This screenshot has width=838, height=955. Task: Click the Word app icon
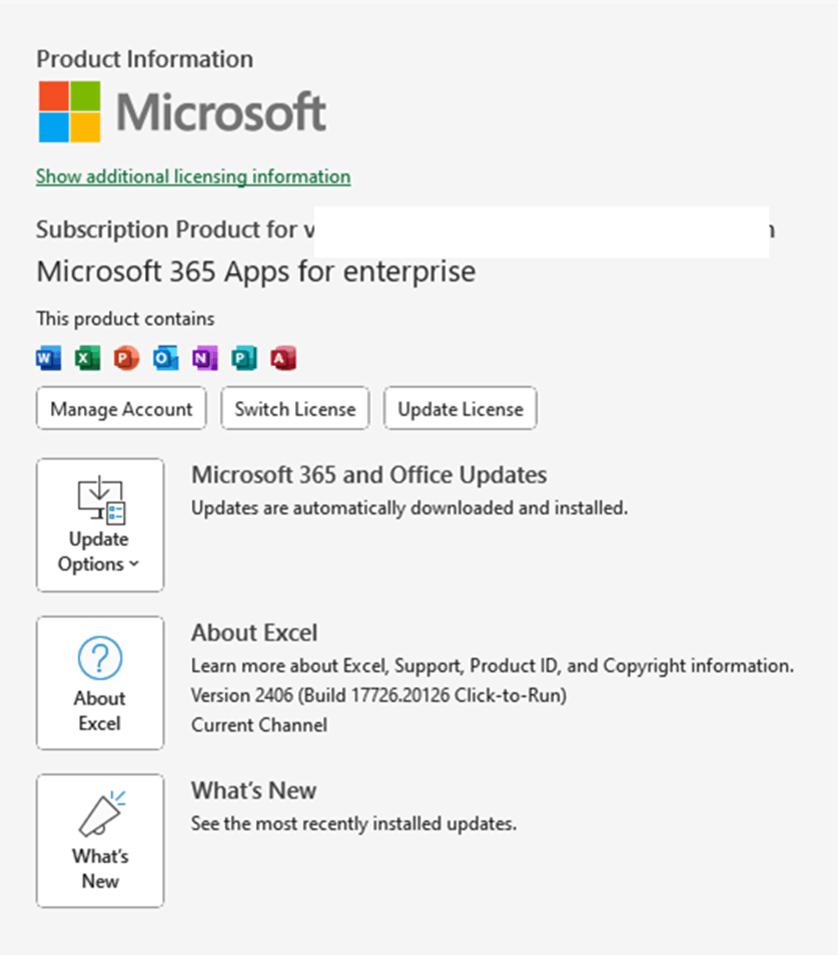[x=48, y=358]
